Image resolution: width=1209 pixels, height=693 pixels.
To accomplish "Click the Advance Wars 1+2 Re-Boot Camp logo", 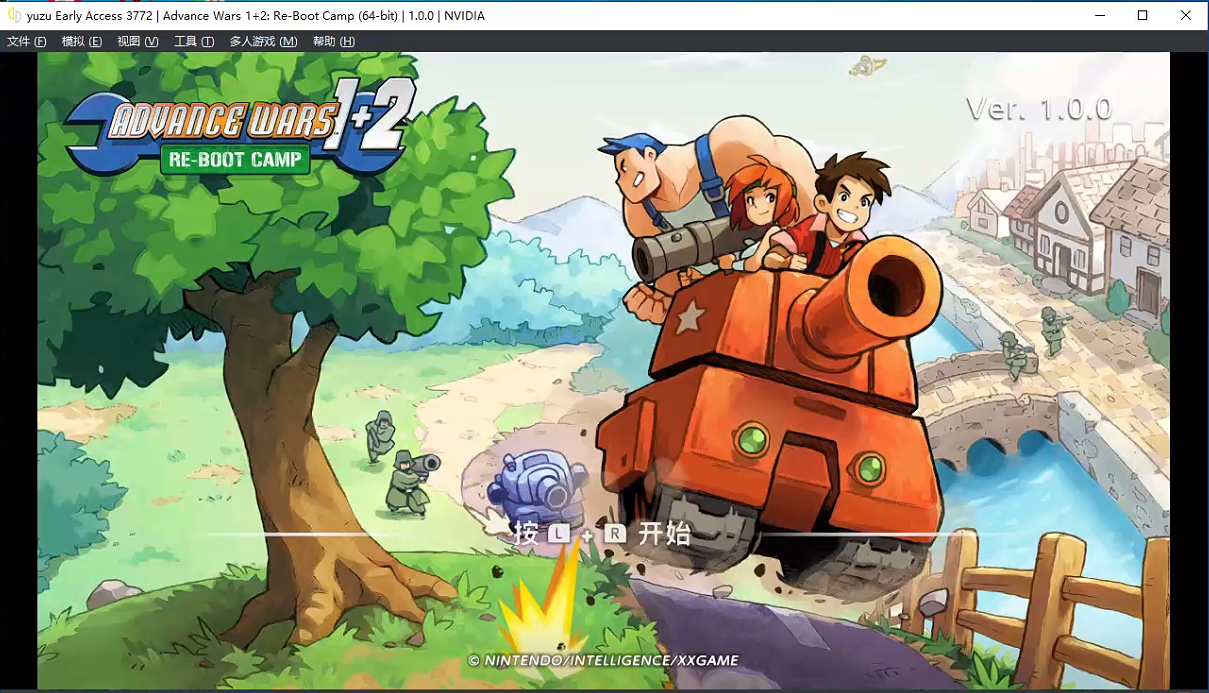I will point(237,128).
